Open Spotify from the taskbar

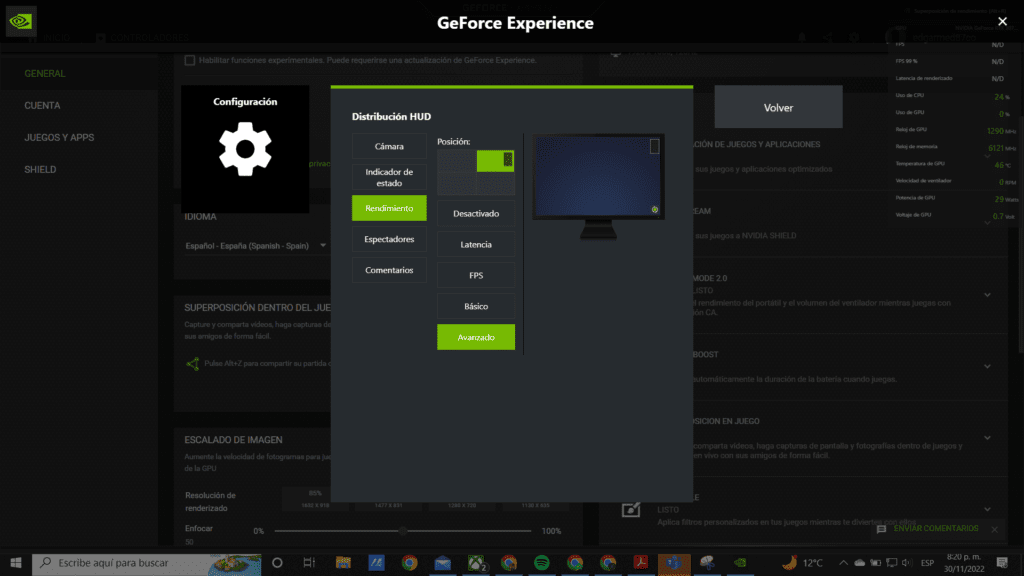pos(542,563)
